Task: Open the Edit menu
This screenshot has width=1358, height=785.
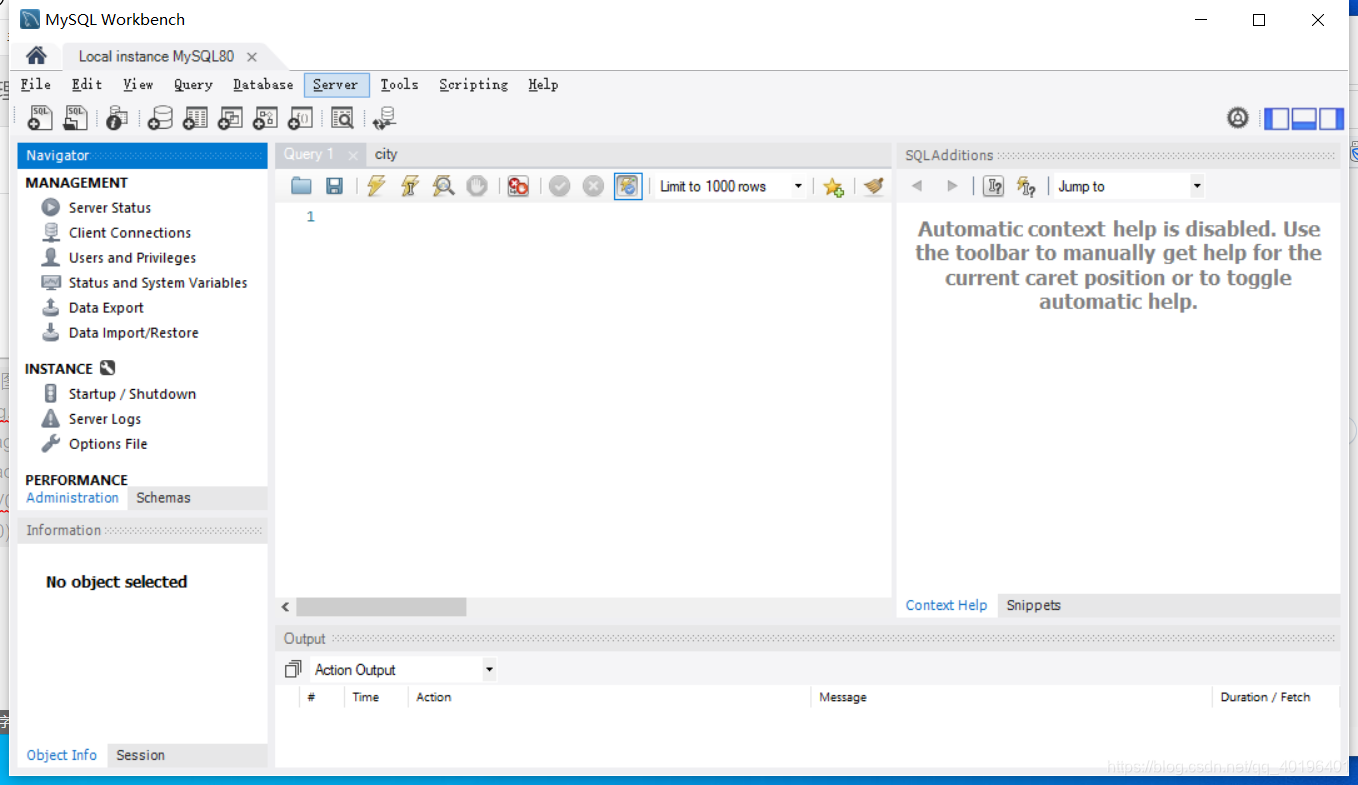Action: [x=87, y=85]
